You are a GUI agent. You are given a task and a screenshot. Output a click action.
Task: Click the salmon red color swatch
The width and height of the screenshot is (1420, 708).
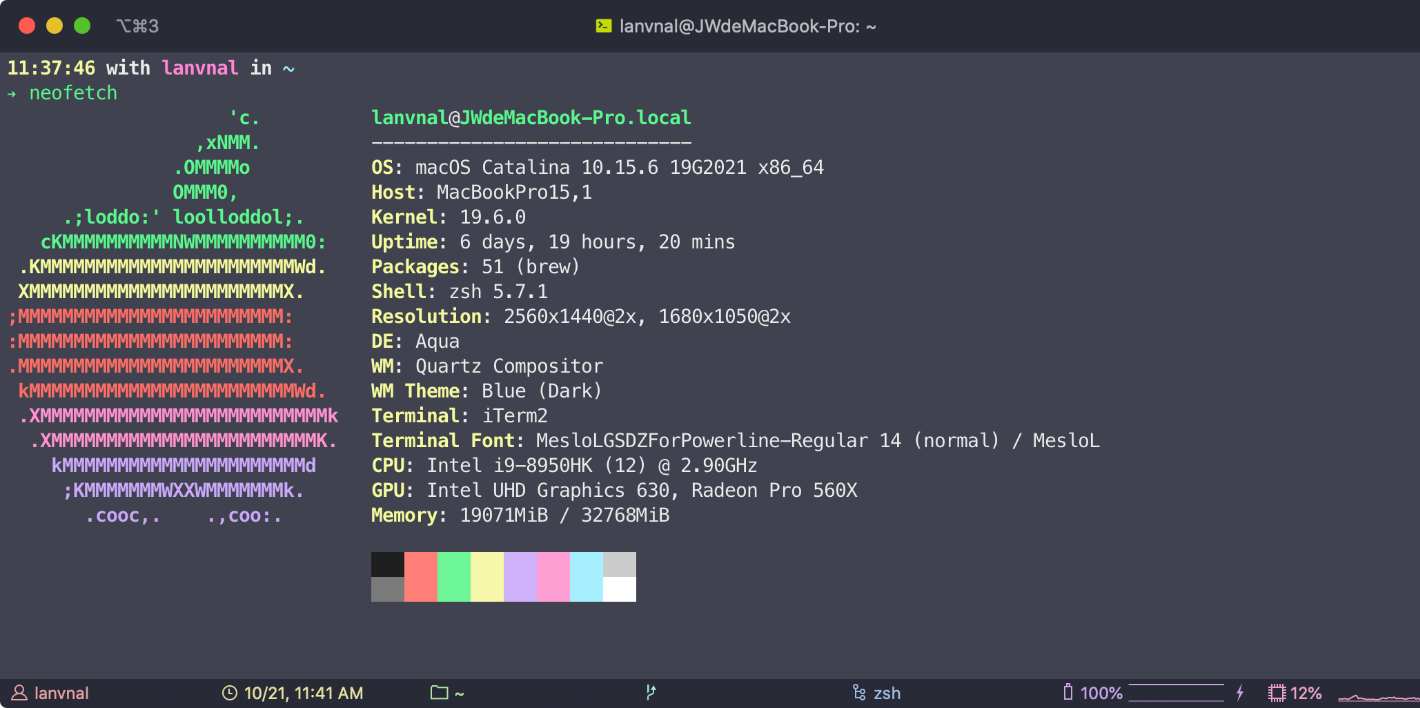(x=420, y=577)
